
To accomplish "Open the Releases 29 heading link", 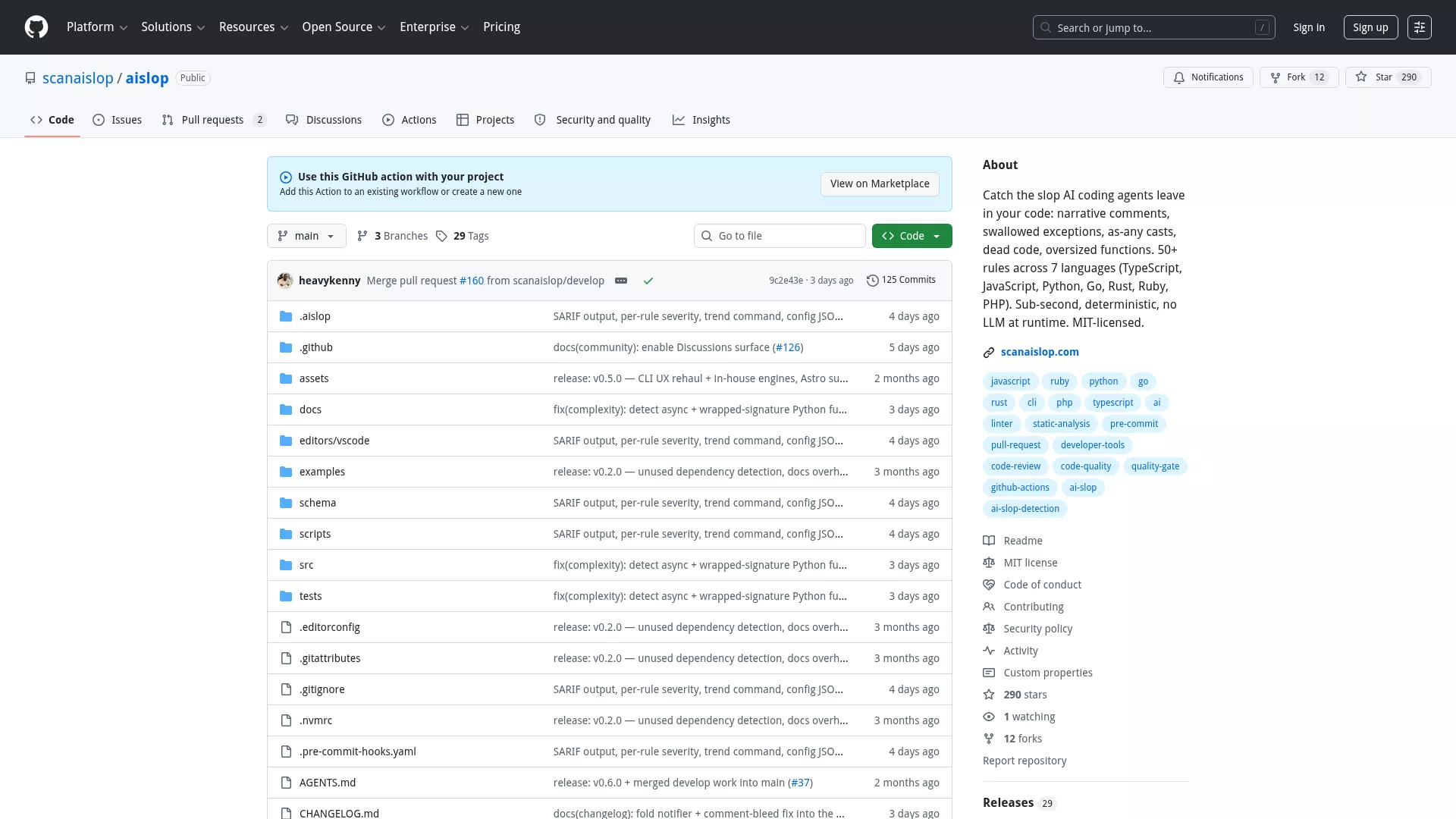I will [1018, 802].
